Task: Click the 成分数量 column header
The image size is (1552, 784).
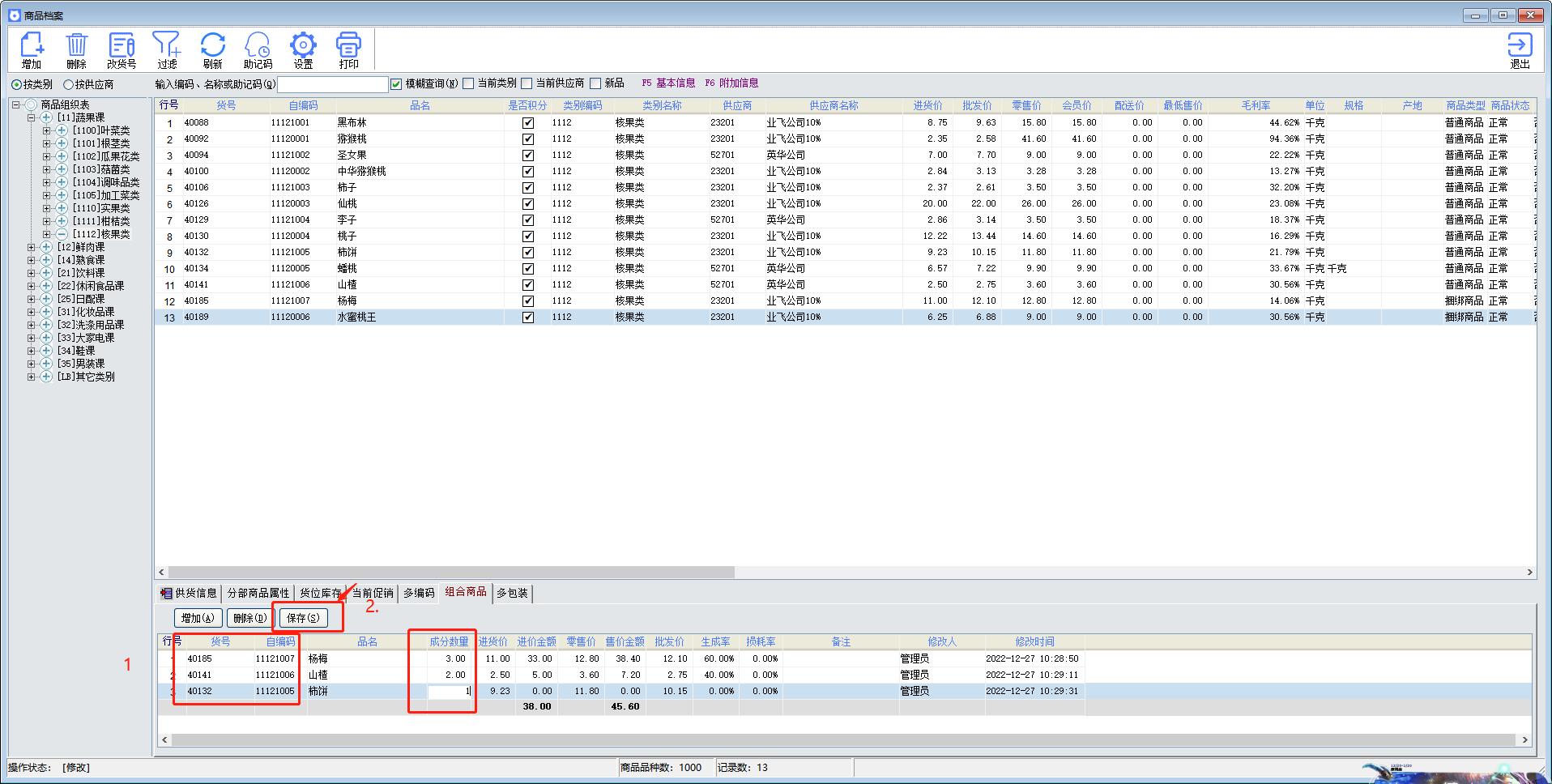Action: click(449, 641)
